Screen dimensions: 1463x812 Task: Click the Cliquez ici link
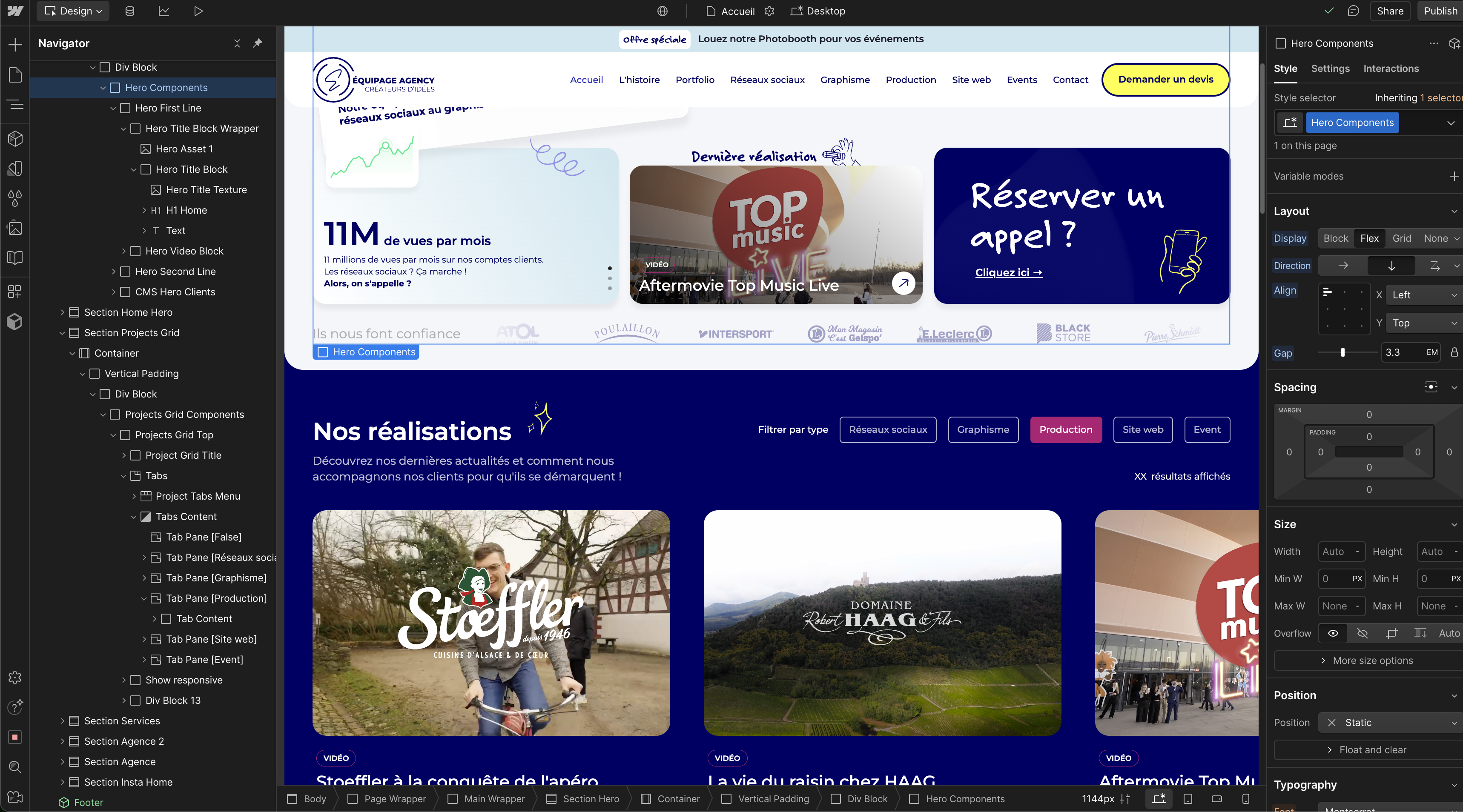[1009, 272]
